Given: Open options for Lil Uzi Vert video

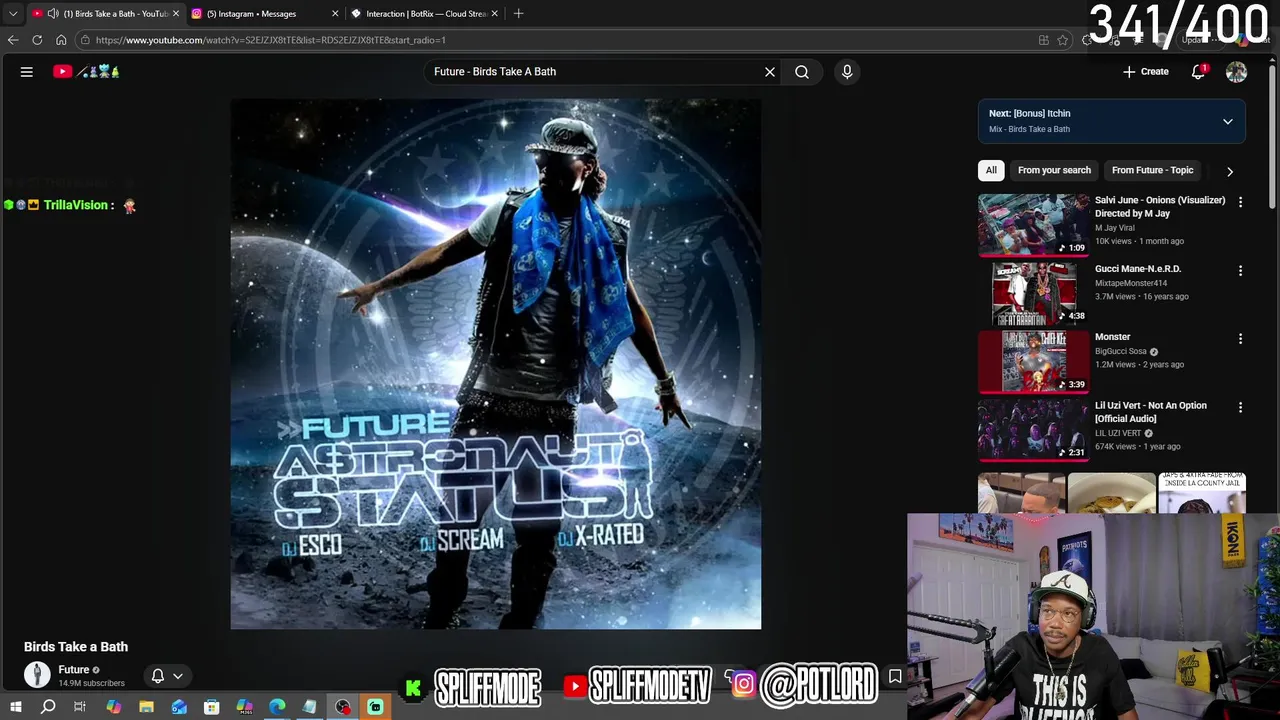Looking at the screenshot, I should pos(1240,408).
